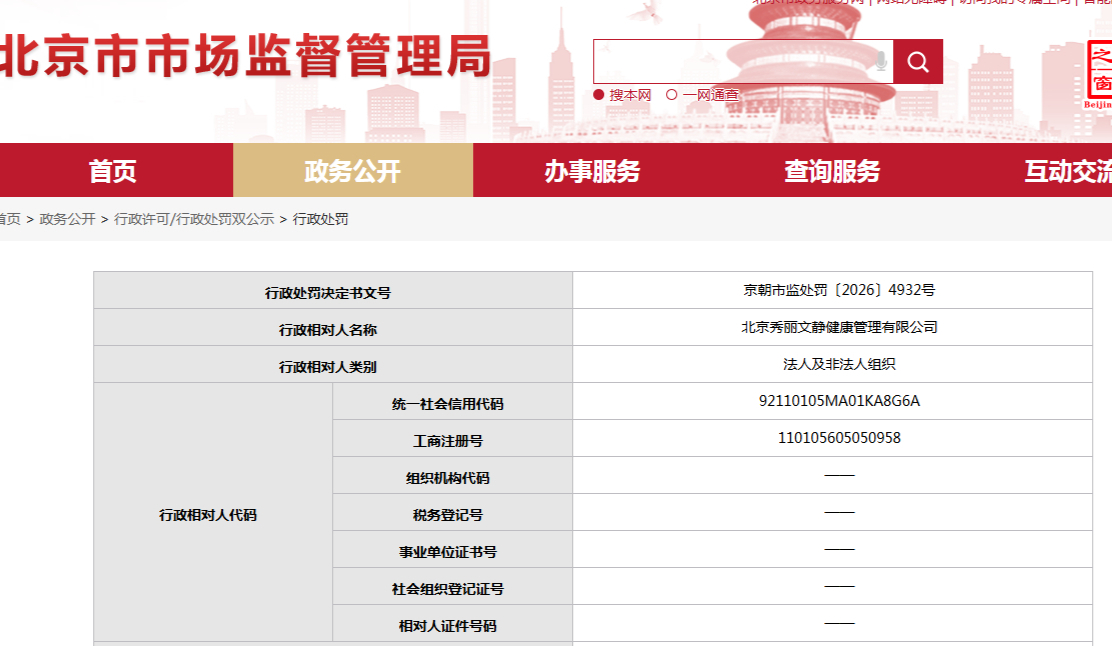Open the 办事服务 navigation tab
Screen dimensions: 1112x646
pos(592,170)
